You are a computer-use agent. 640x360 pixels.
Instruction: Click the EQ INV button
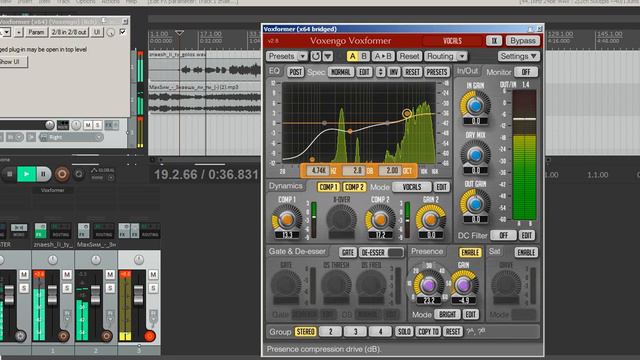point(393,72)
